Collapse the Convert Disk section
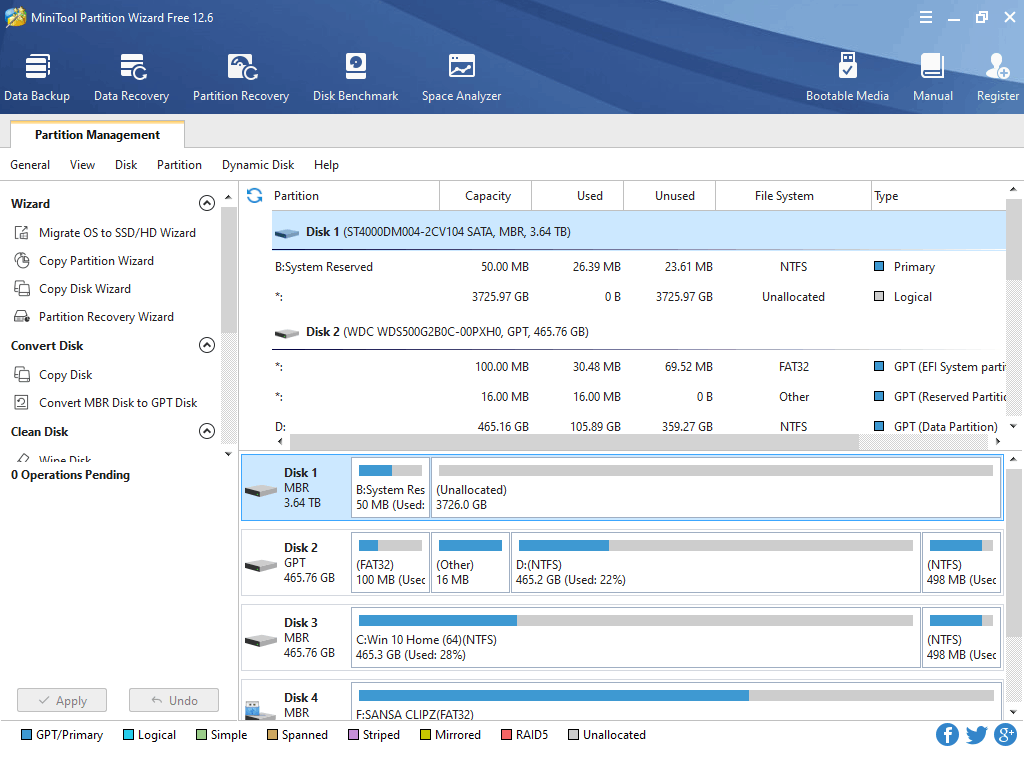1024x768 pixels. pyautogui.click(x=207, y=346)
